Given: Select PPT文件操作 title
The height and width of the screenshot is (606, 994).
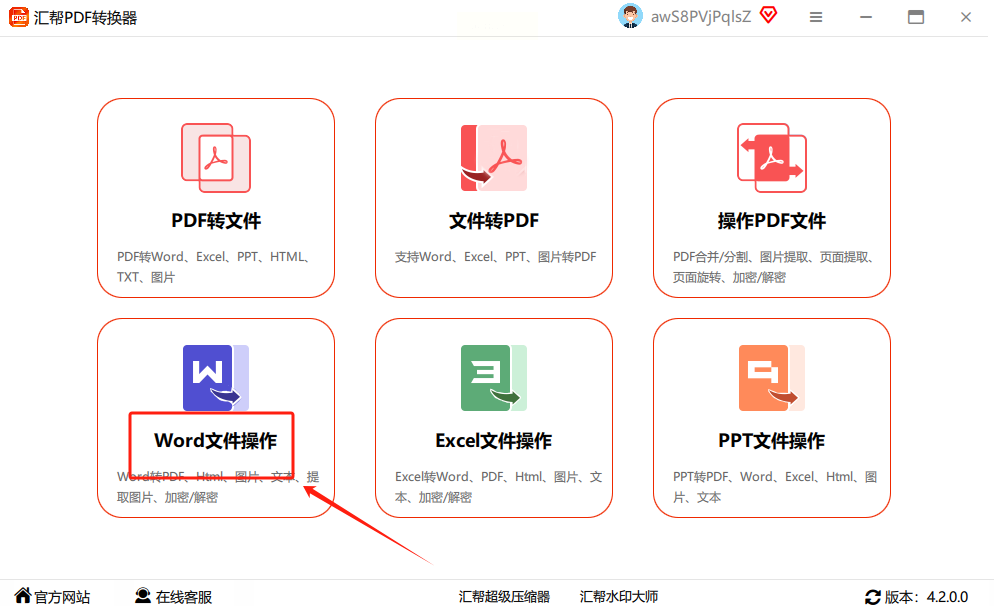Looking at the screenshot, I should coord(771,441).
